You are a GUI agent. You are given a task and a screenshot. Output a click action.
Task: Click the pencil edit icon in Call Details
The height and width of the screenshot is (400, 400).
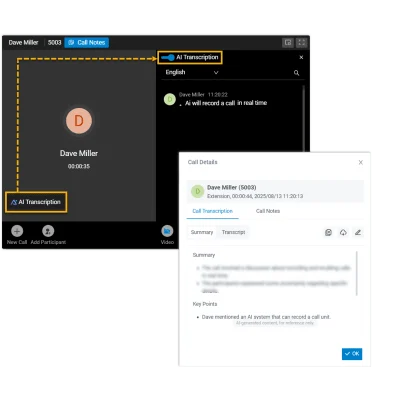tap(358, 232)
